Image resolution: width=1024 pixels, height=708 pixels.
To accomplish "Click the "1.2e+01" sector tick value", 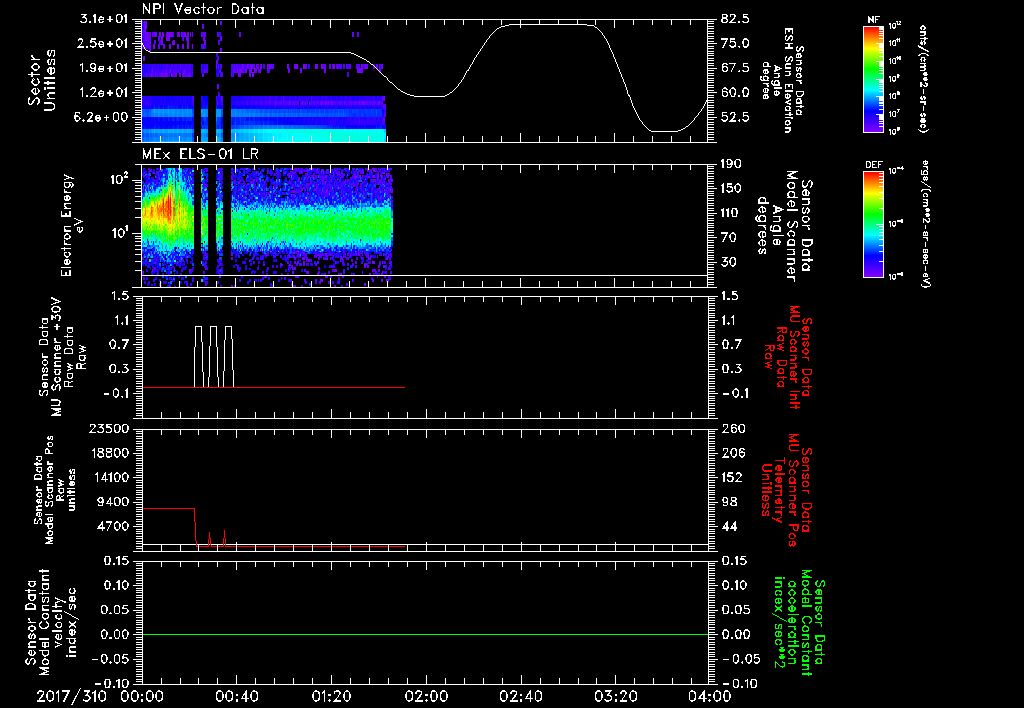I will click(x=104, y=93).
